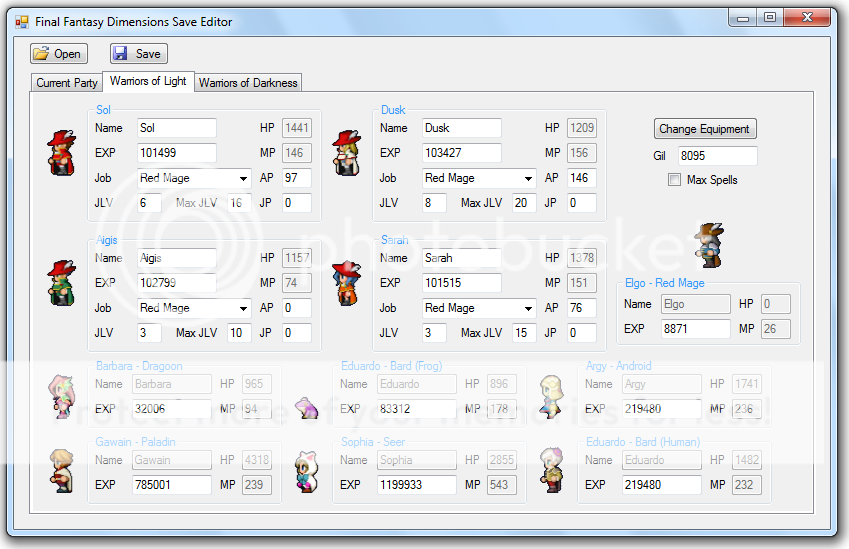This screenshot has width=849, height=549.
Task: Open Sarah's Job dropdown list
Action: tap(529, 308)
